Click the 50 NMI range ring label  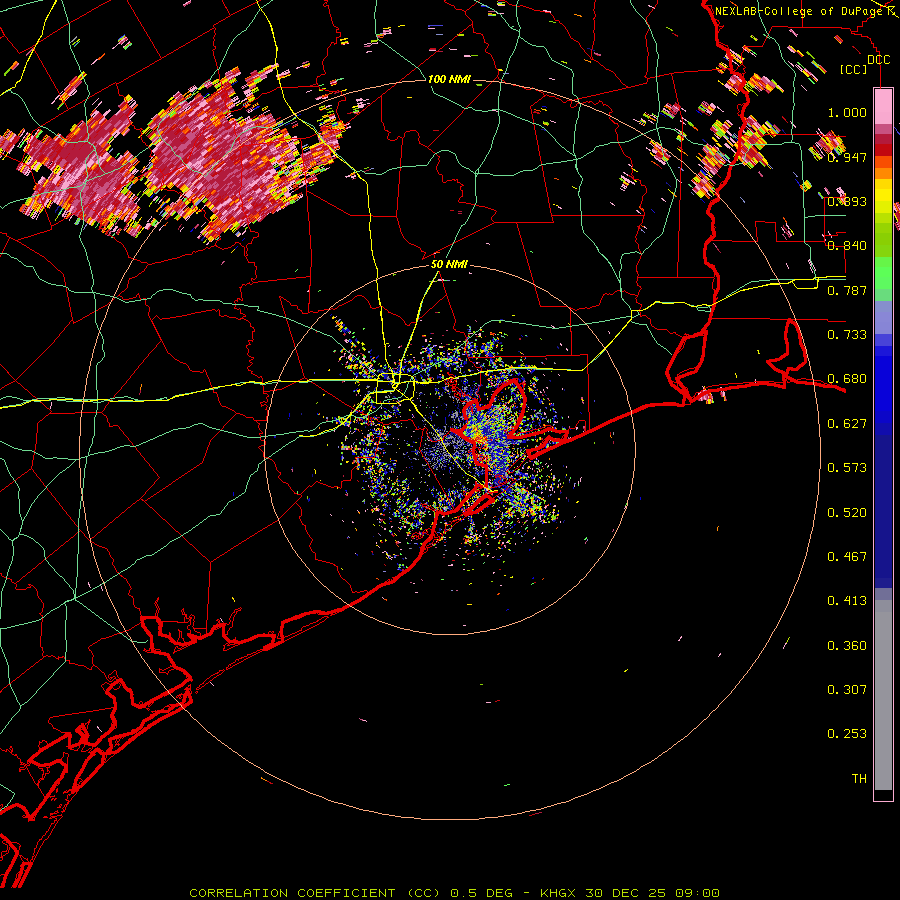(x=449, y=264)
